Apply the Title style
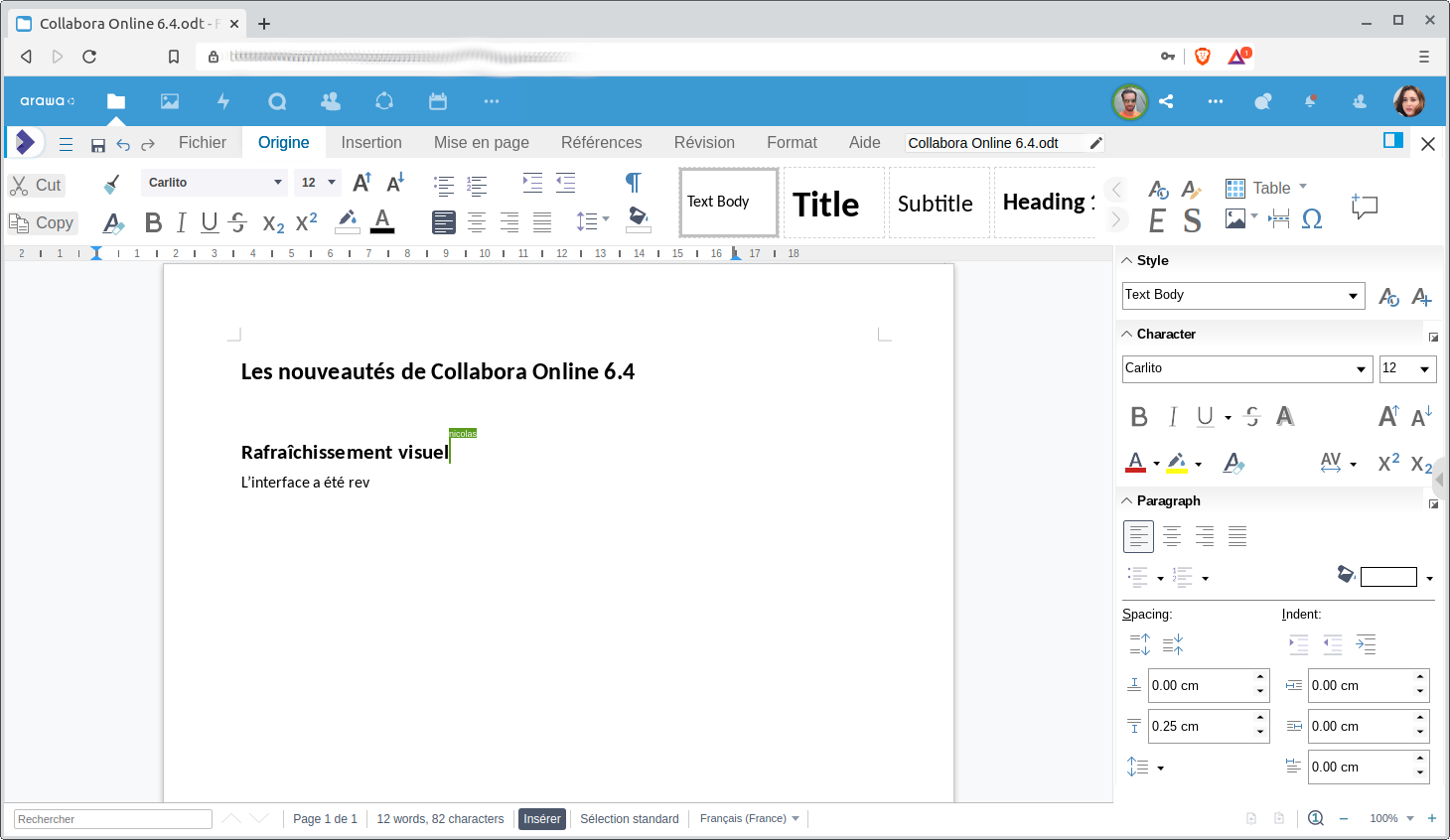The height and width of the screenshot is (840, 1450). 833,203
